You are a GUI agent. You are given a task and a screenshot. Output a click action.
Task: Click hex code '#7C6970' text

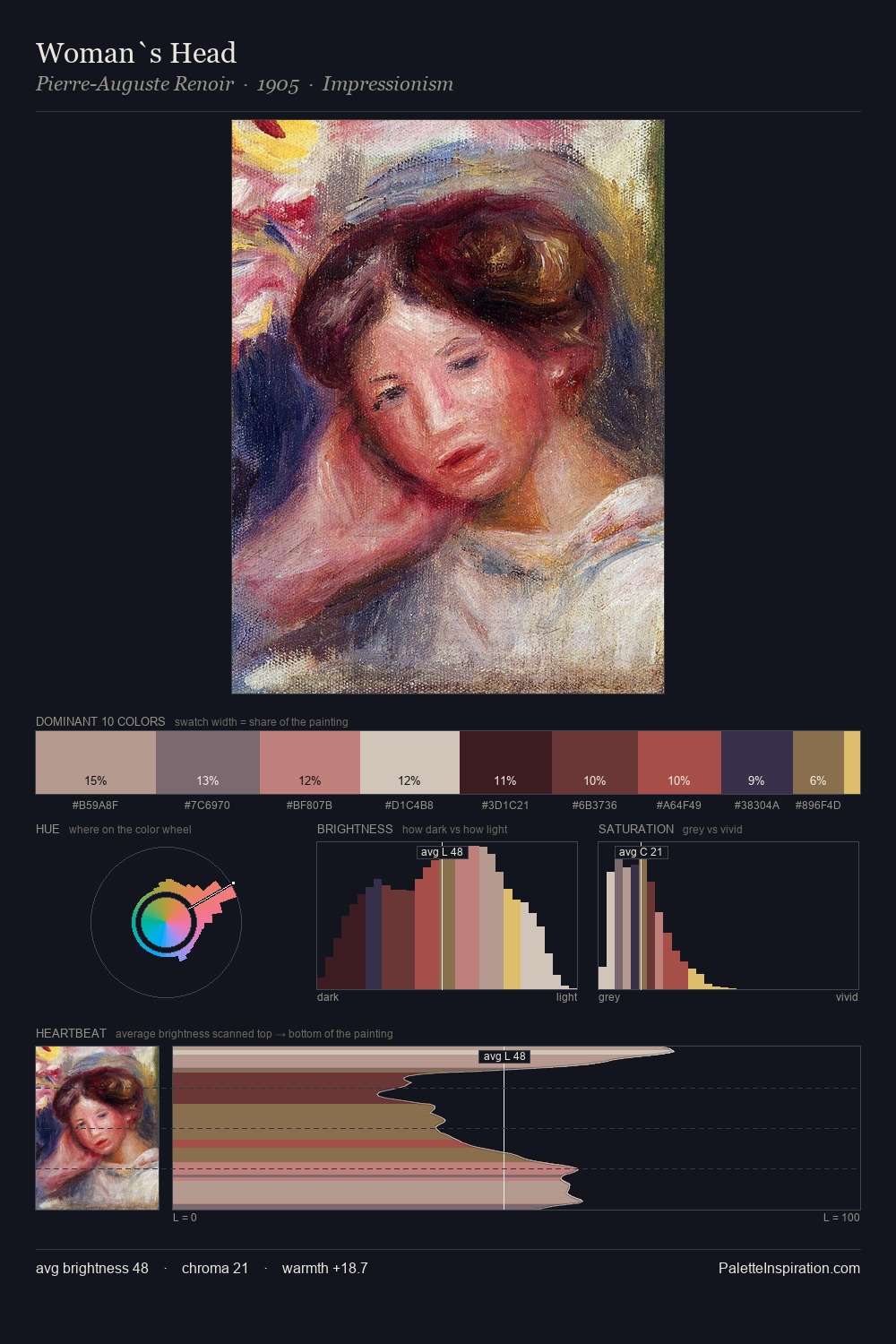[208, 806]
